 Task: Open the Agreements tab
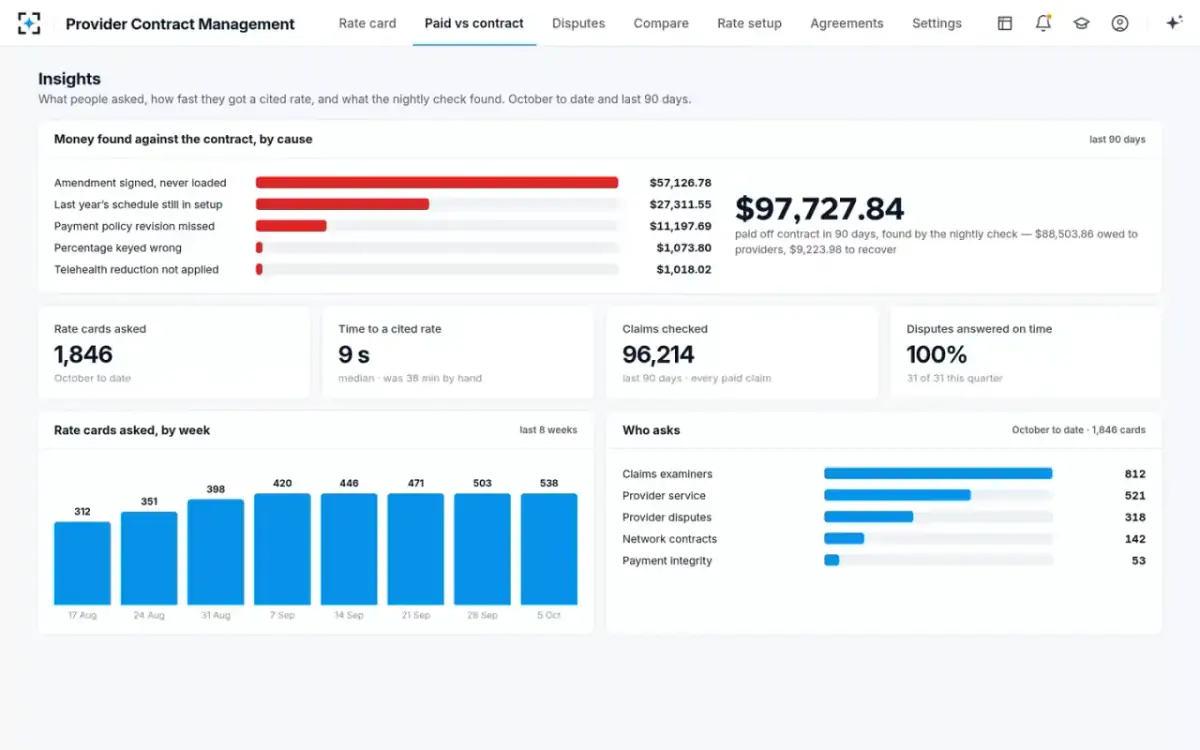click(x=847, y=23)
